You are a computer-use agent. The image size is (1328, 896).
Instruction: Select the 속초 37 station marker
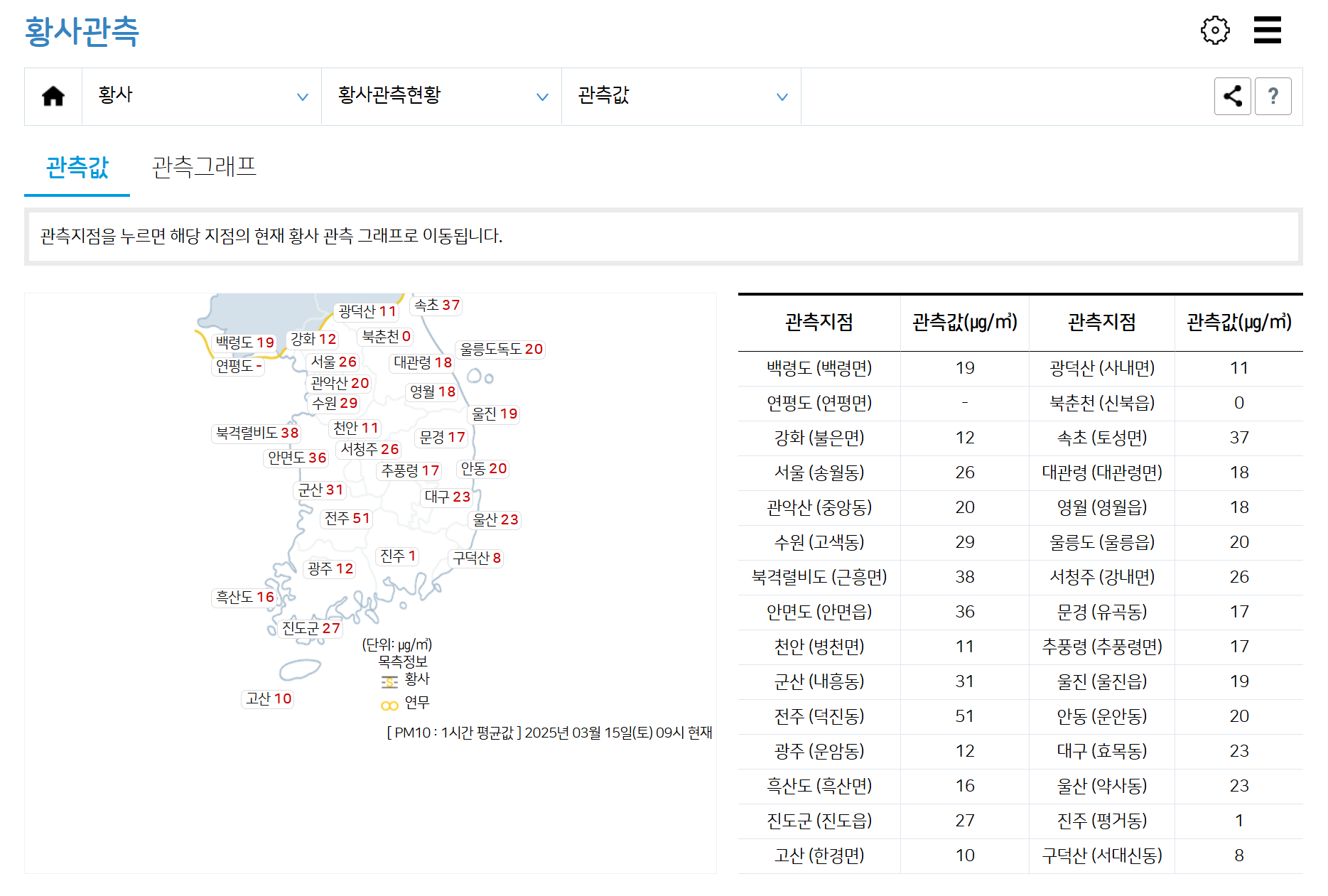click(436, 306)
